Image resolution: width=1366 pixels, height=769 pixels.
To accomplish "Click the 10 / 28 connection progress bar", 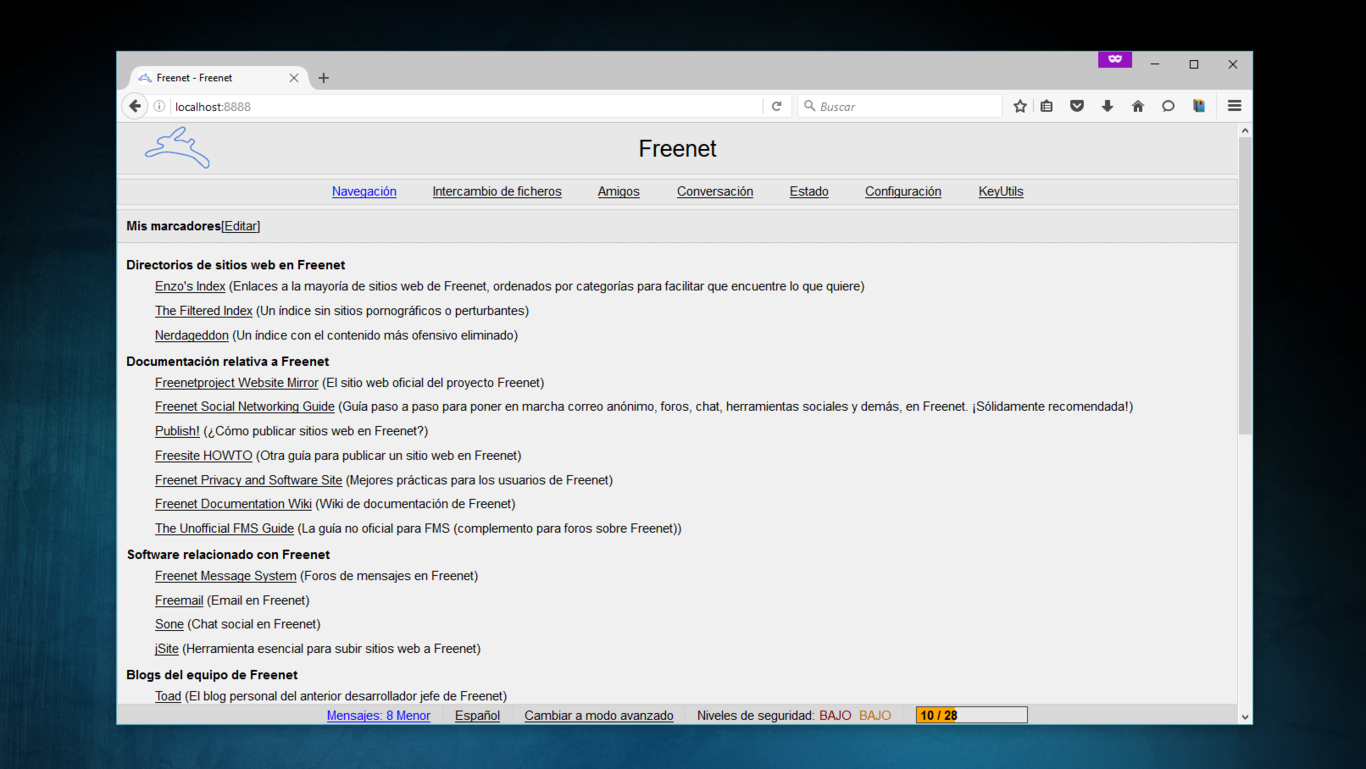I will pyautogui.click(x=971, y=715).
